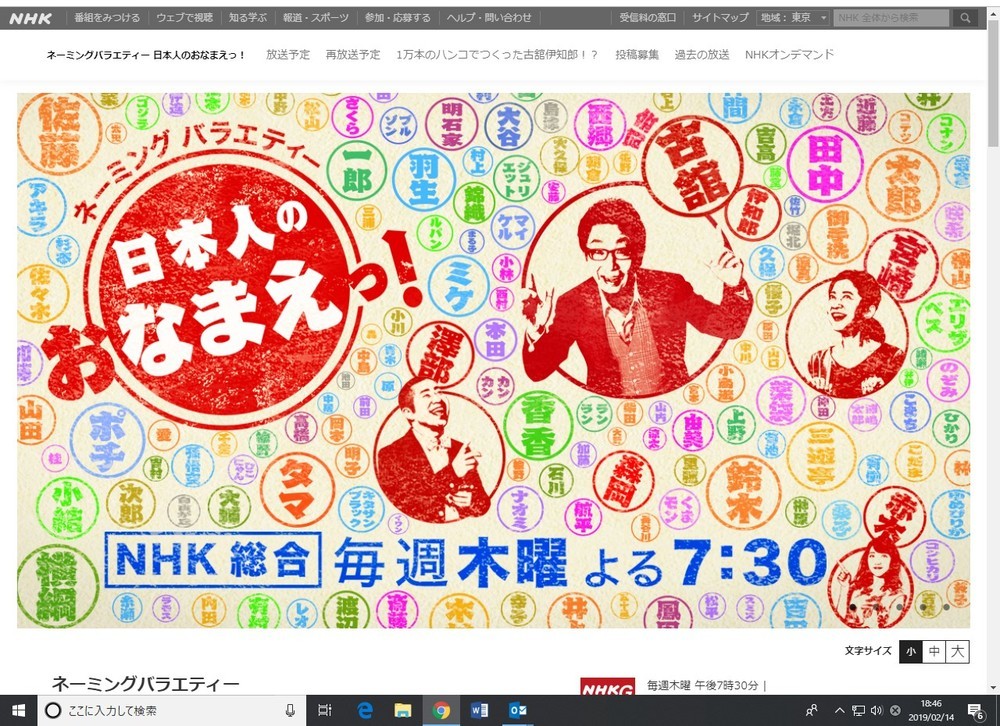This screenshot has width=1000, height=726.
Task: Click the Task View icon
Action: 324,710
